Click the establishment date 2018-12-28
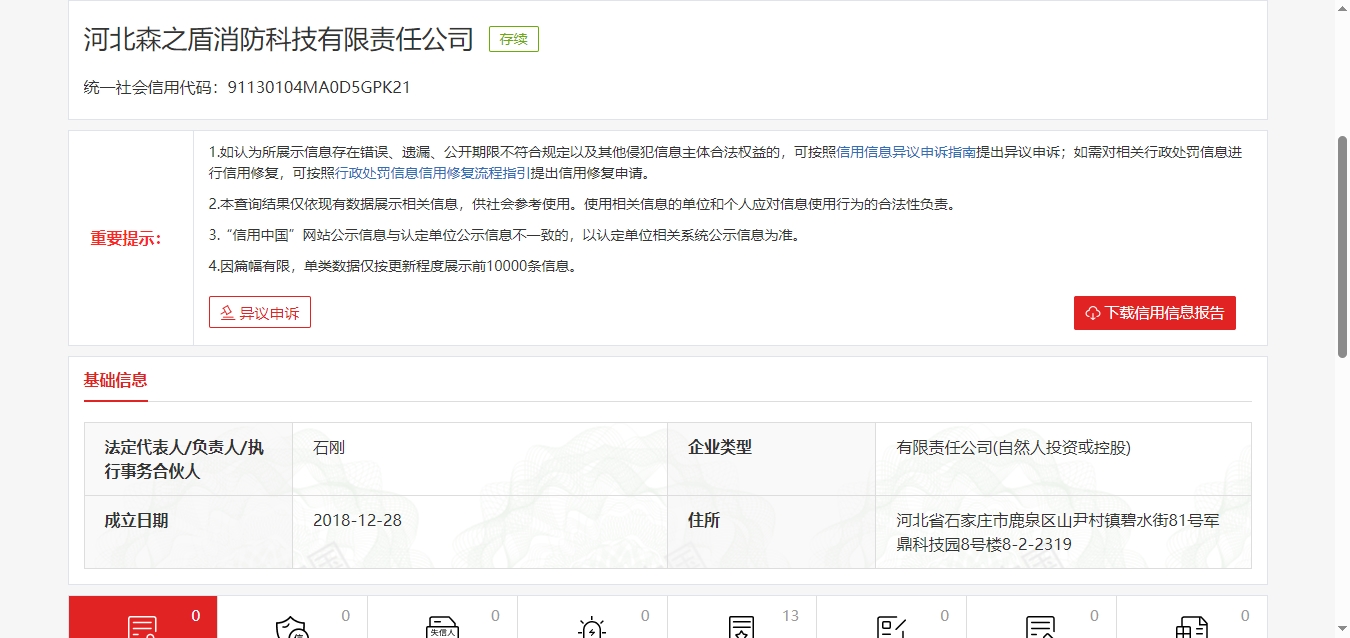Viewport: 1350px width, 638px height. point(357,520)
